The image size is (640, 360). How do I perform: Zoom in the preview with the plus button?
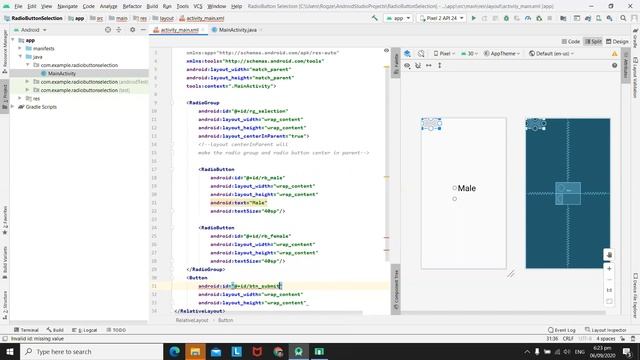coord(609,269)
